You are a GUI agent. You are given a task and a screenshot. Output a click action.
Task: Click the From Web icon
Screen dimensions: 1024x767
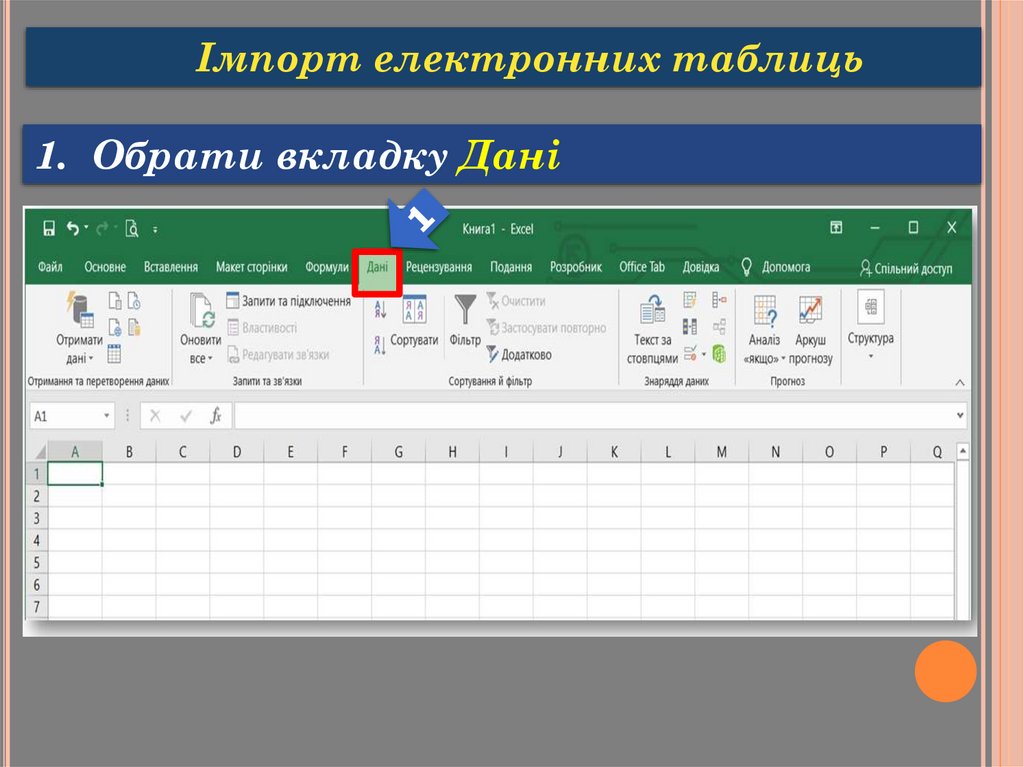[115, 327]
